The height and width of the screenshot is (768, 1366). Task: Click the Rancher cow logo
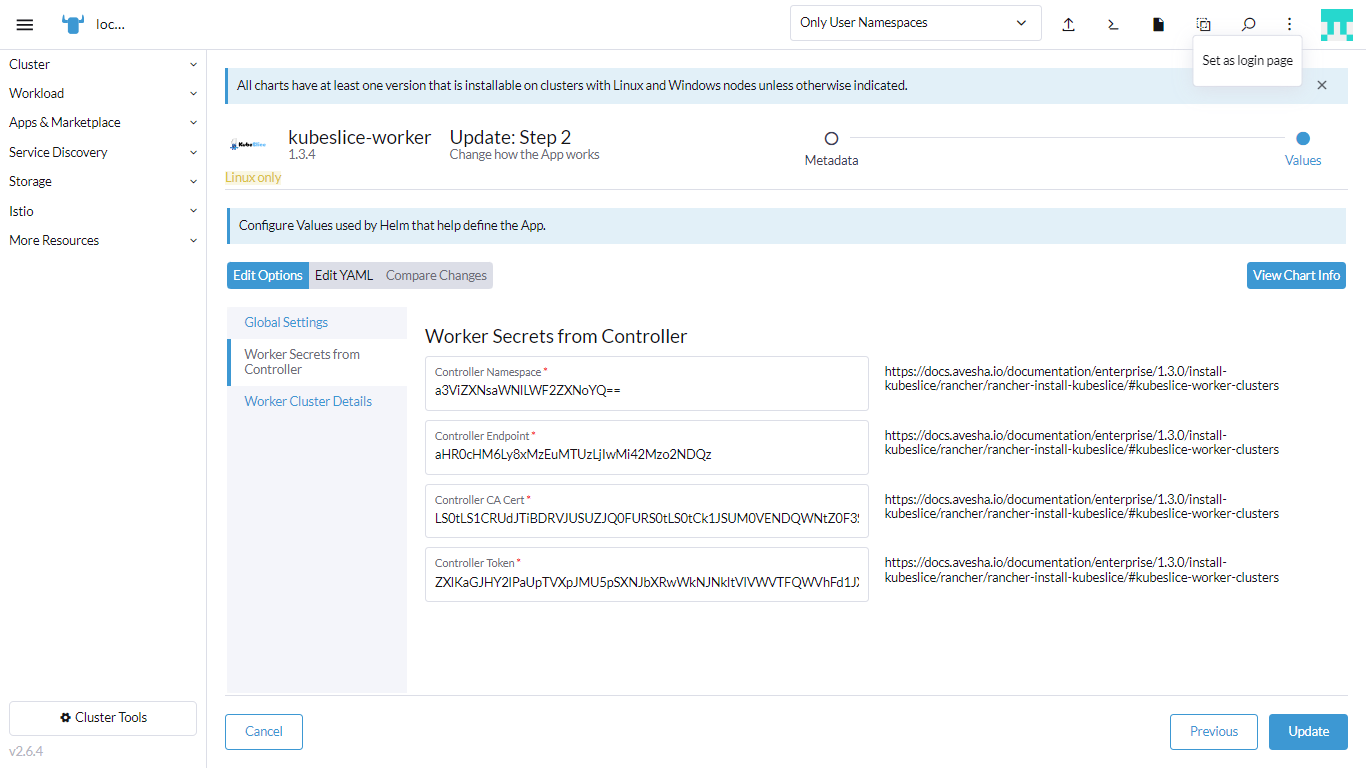pyautogui.click(x=73, y=24)
